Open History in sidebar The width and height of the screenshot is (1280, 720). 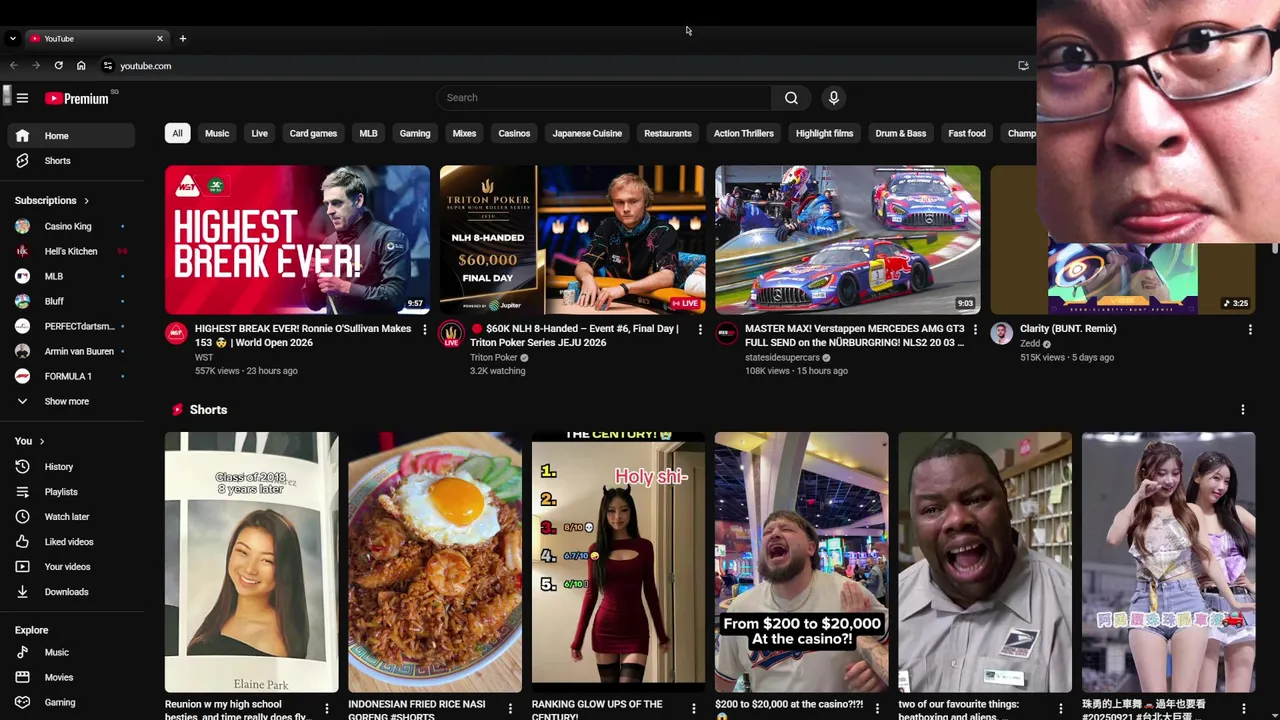coord(70,467)
